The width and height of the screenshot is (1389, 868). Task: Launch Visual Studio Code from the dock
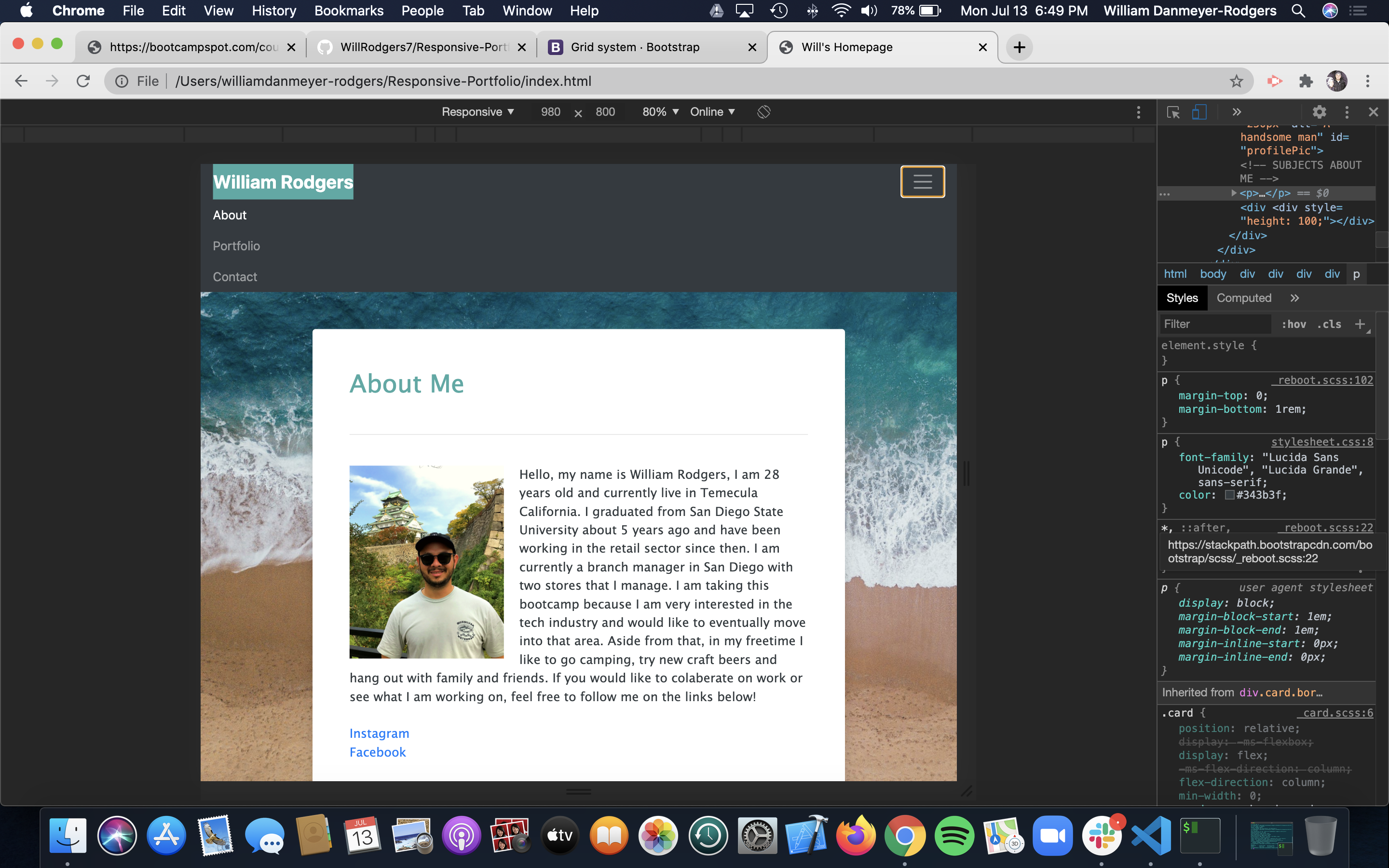1151,836
